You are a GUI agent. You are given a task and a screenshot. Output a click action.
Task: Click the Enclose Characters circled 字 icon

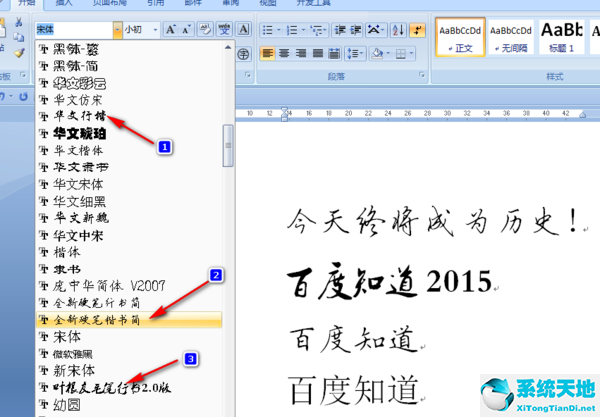coord(243,54)
